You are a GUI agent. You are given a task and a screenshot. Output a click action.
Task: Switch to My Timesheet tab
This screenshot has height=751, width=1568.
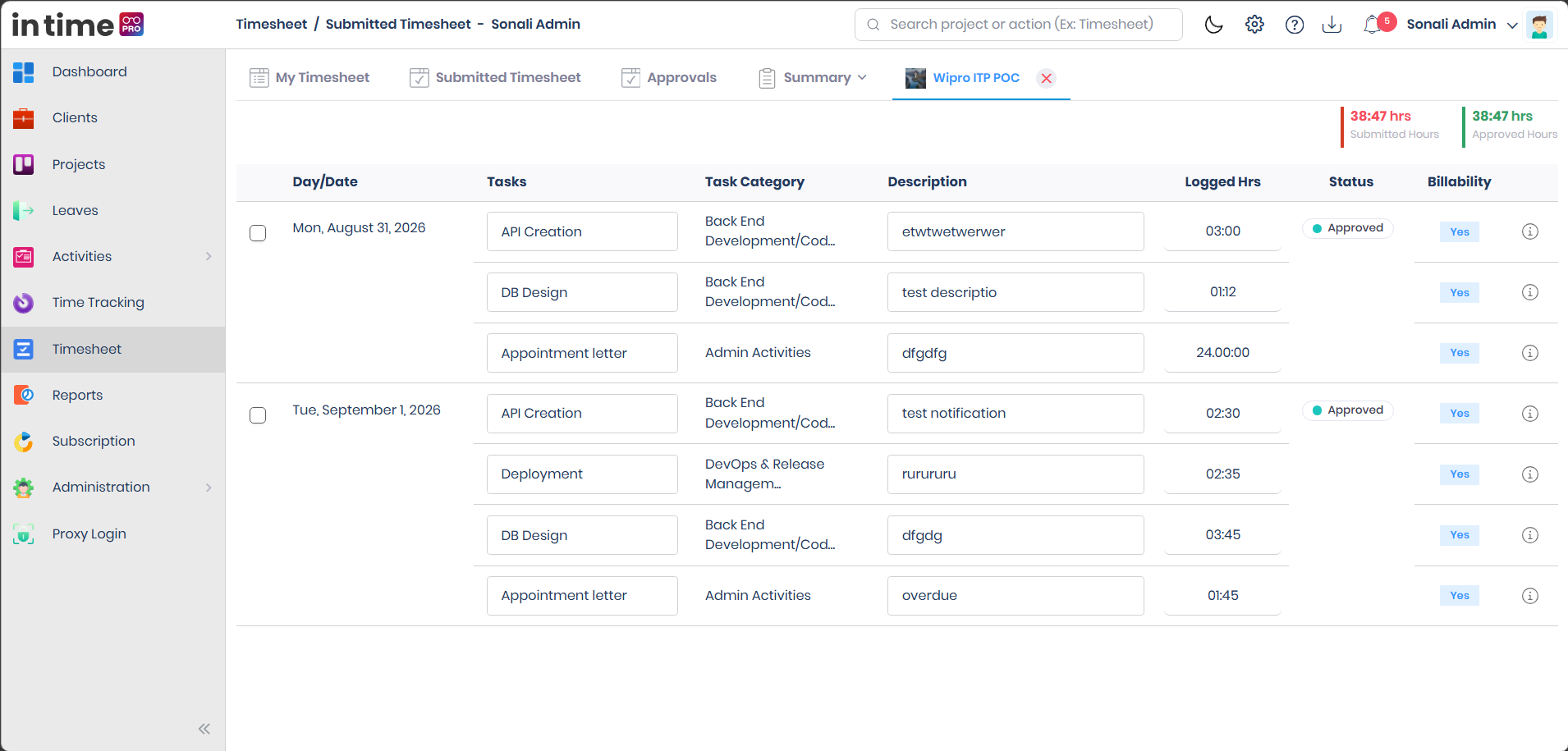coord(309,77)
